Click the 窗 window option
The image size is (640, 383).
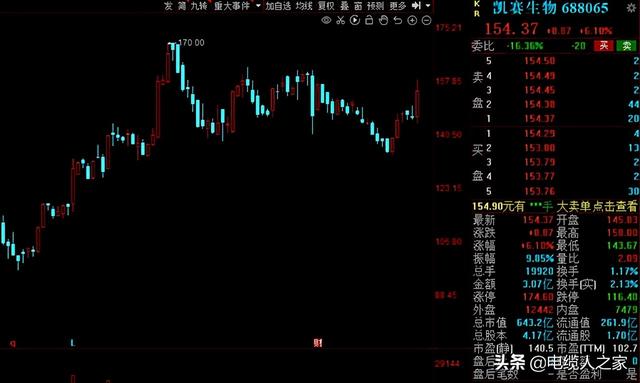(x=358, y=6)
